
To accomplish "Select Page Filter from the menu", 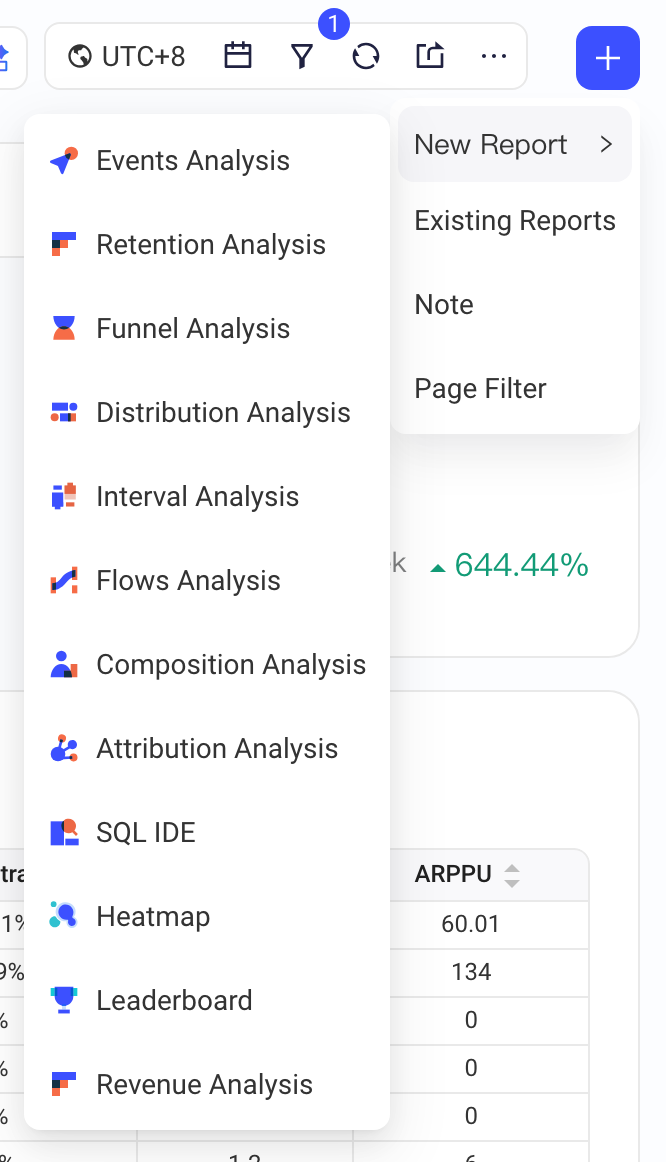I will coord(515,388).
